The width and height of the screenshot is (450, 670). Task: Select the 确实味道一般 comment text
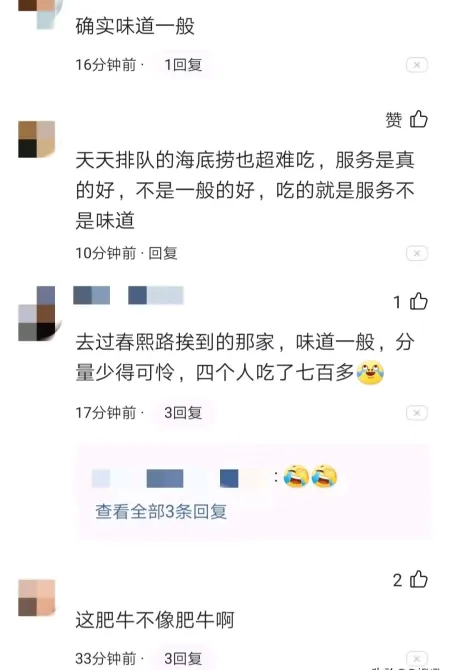click(135, 26)
